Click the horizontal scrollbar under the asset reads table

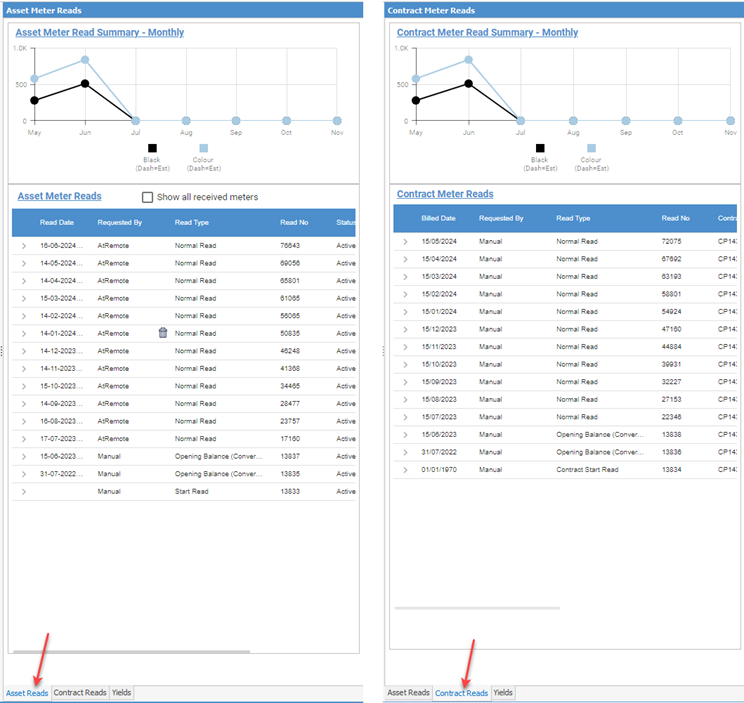131,652
